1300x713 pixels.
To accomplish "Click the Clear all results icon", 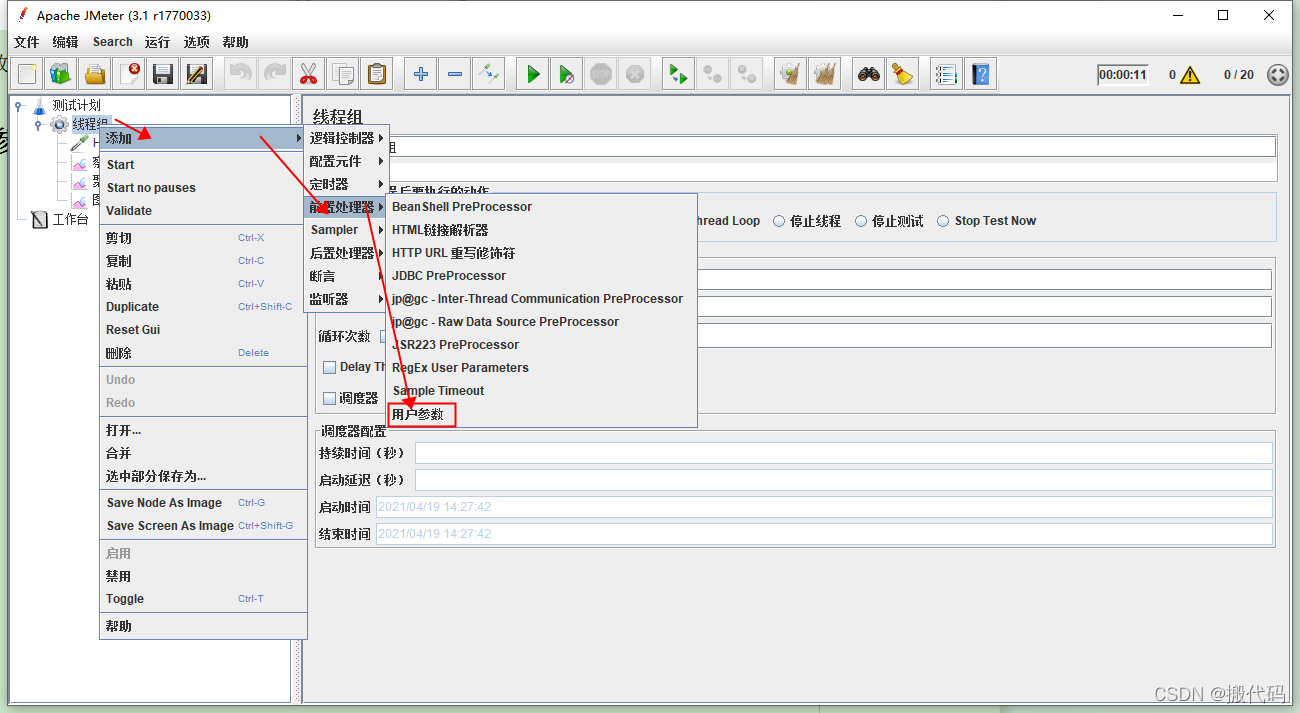I will tap(825, 74).
